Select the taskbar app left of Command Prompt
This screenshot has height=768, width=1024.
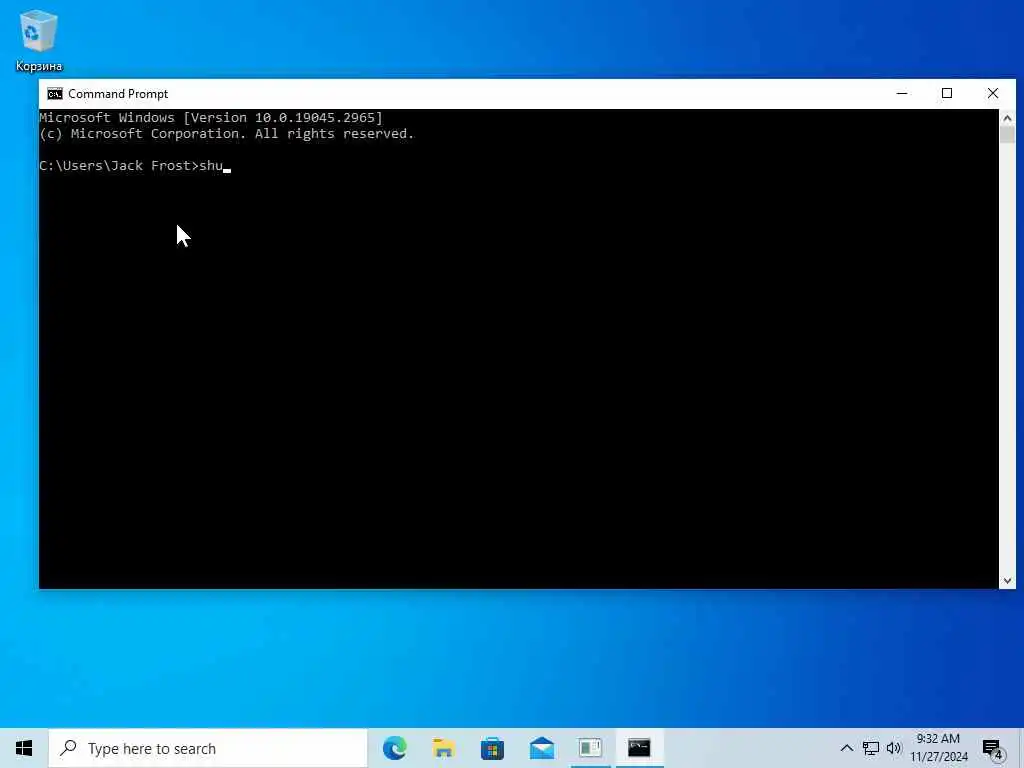tap(590, 748)
